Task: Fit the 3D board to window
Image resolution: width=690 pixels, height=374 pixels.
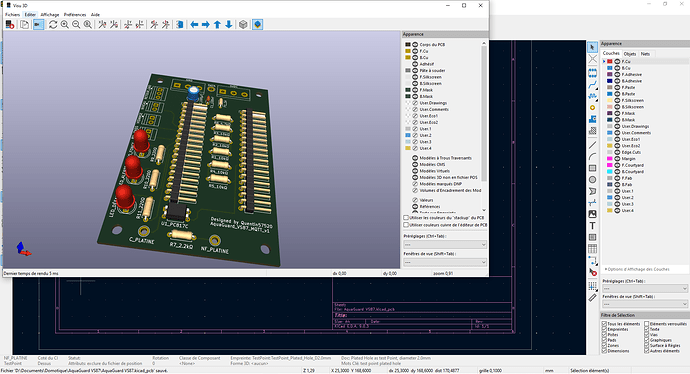Action: (x=88, y=25)
